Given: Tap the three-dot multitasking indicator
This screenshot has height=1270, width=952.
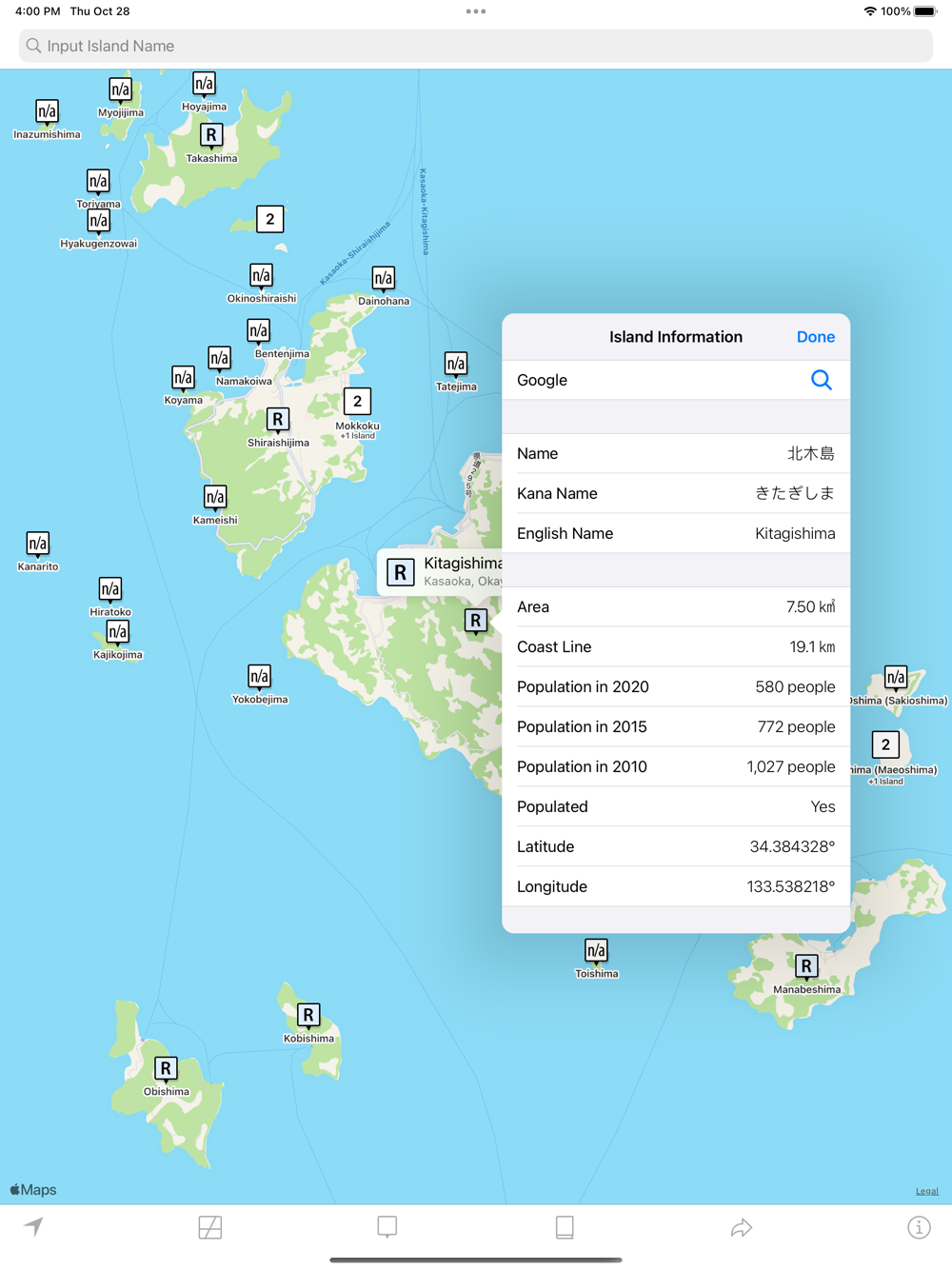Looking at the screenshot, I should [476, 11].
